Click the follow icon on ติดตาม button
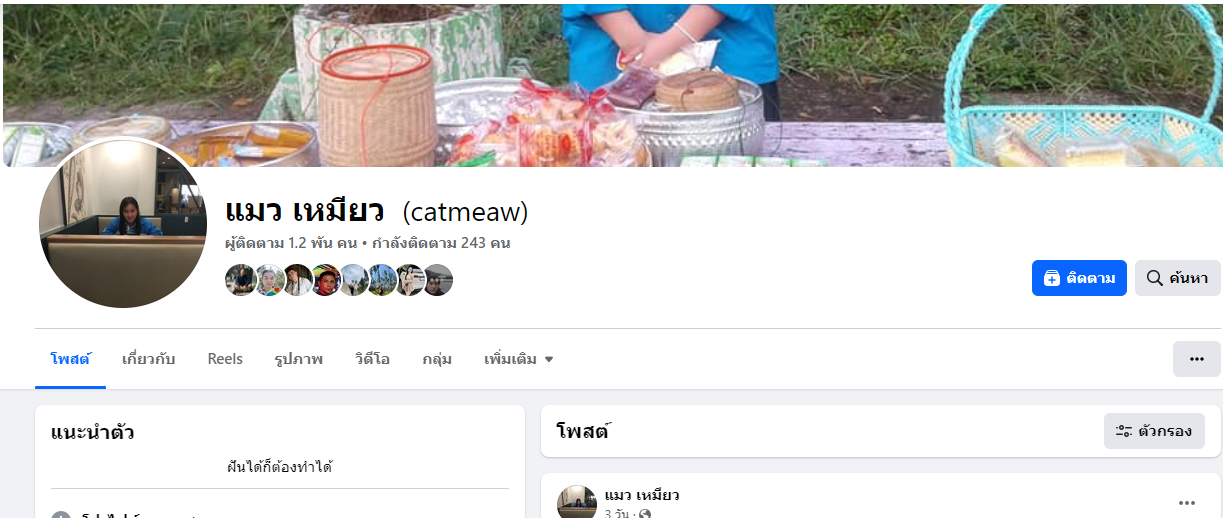The height and width of the screenshot is (518, 1223). [1051, 278]
